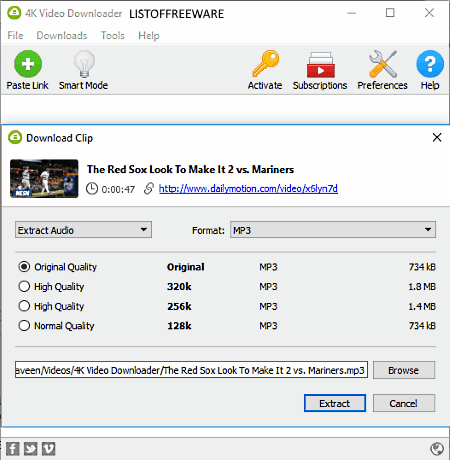Open Twitter icon in status bar

(x=31, y=449)
